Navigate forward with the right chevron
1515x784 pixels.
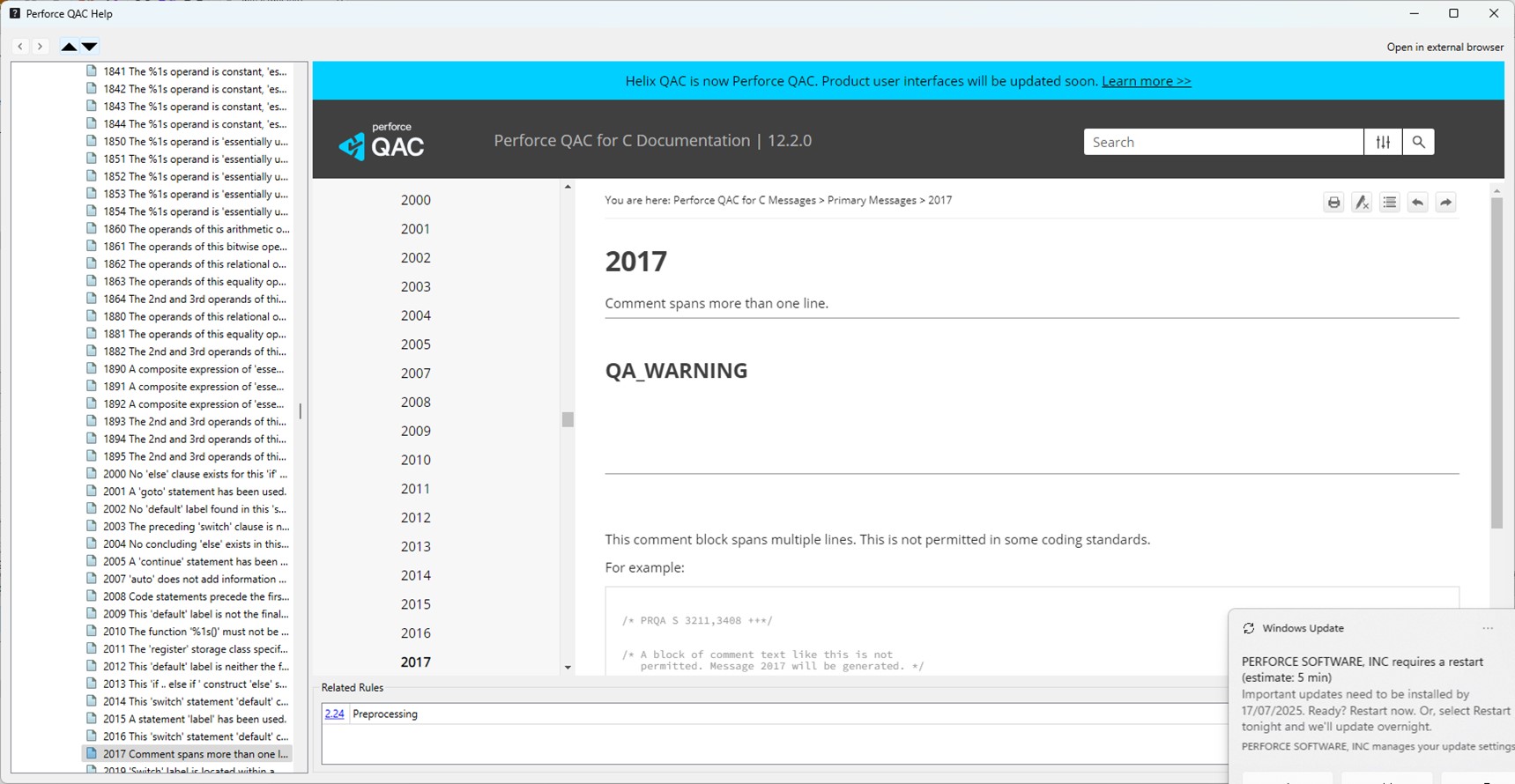[x=40, y=46]
